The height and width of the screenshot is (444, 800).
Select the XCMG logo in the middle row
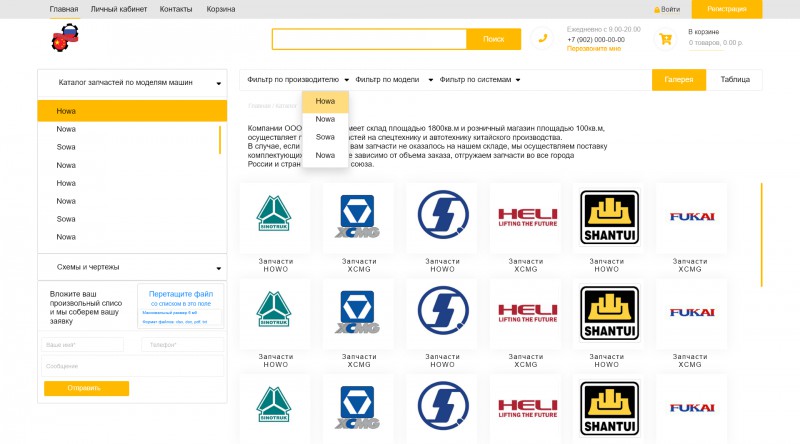tap(357, 312)
